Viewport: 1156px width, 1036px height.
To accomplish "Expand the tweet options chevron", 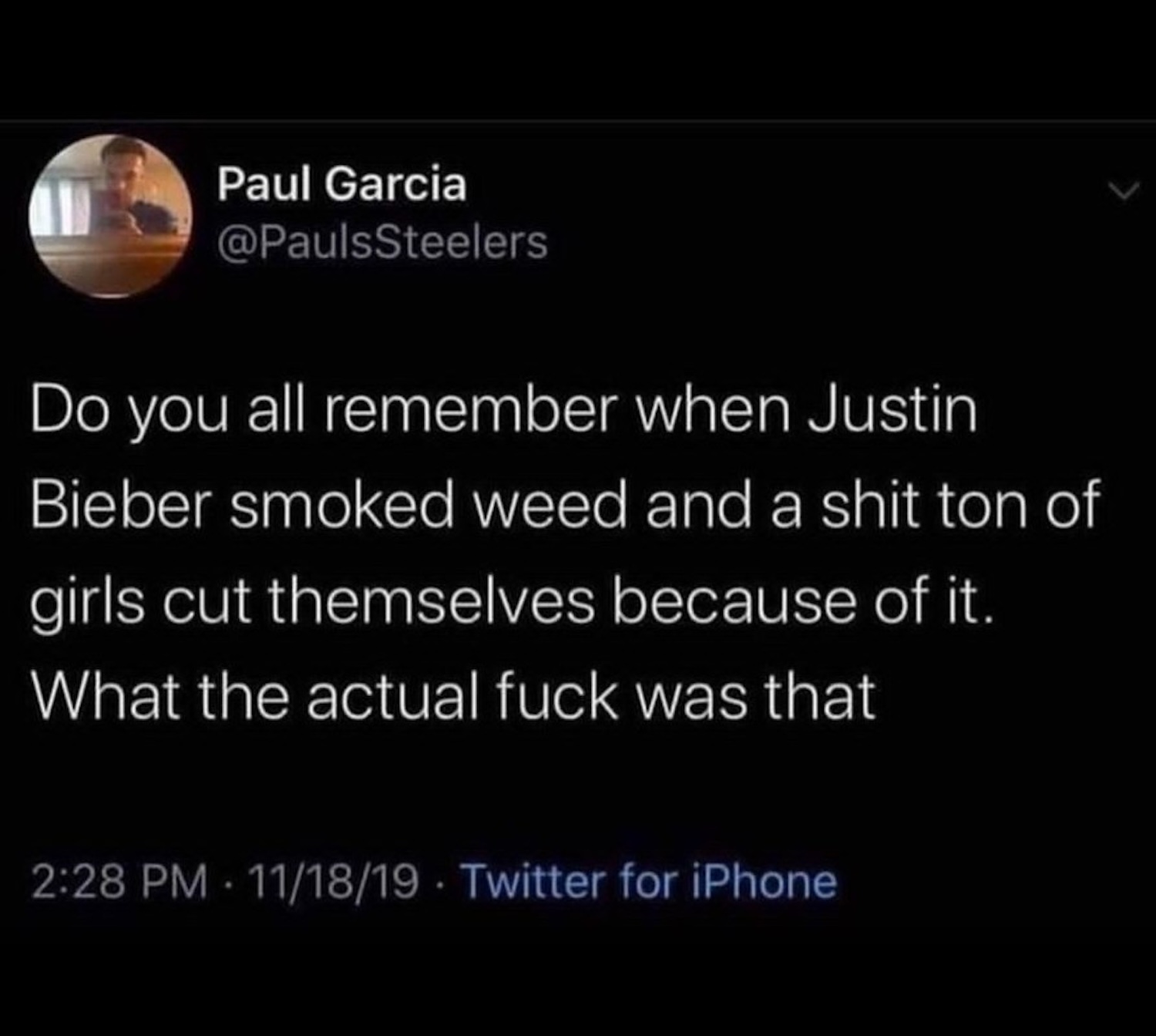I will (x=1124, y=191).
